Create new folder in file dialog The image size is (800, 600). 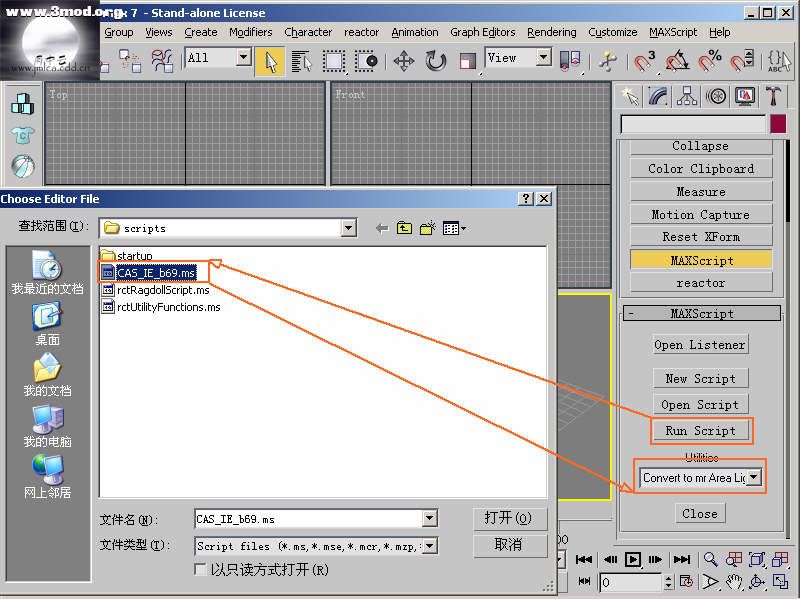[x=428, y=228]
